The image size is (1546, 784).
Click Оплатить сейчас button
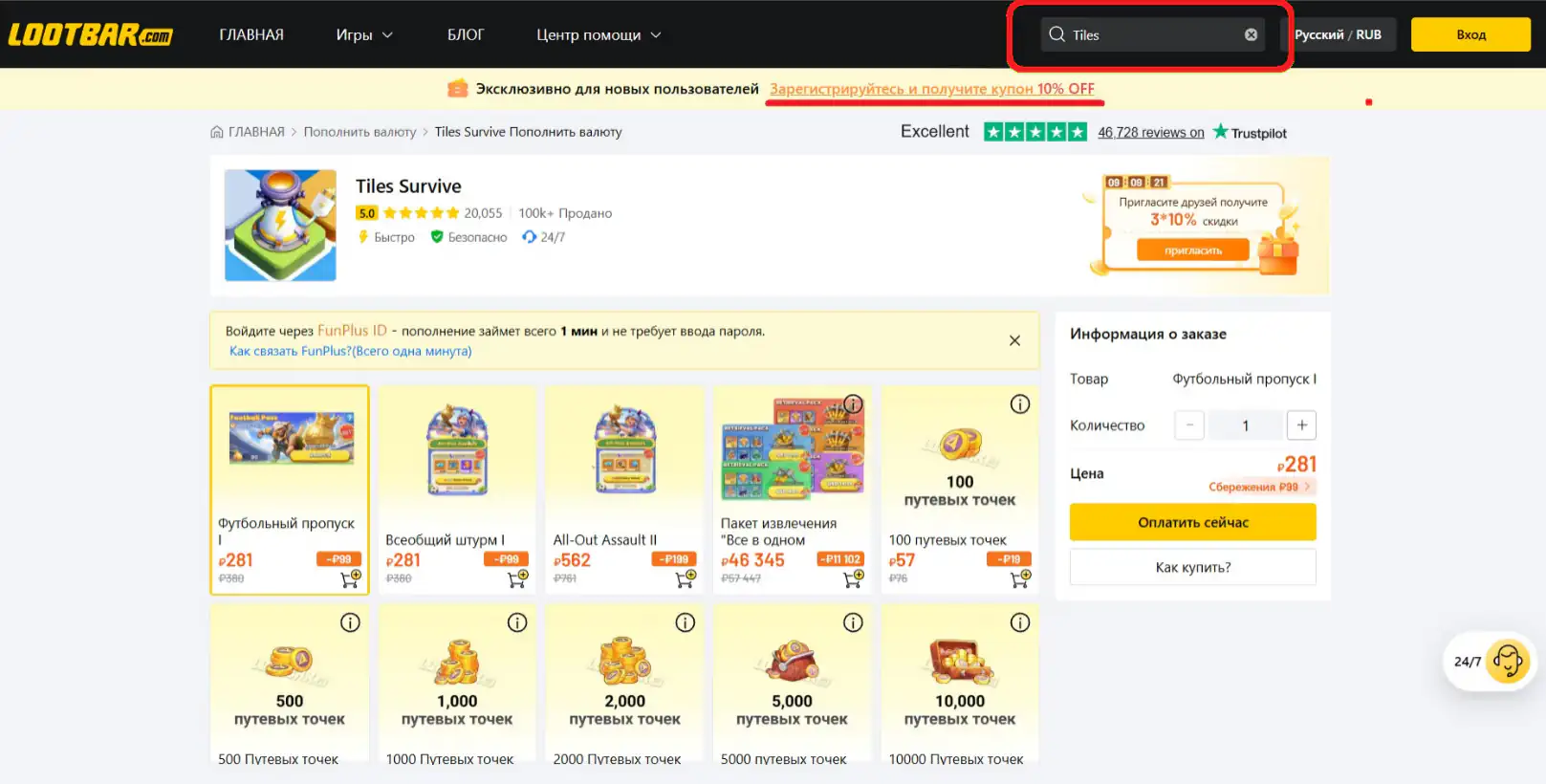pos(1192,522)
